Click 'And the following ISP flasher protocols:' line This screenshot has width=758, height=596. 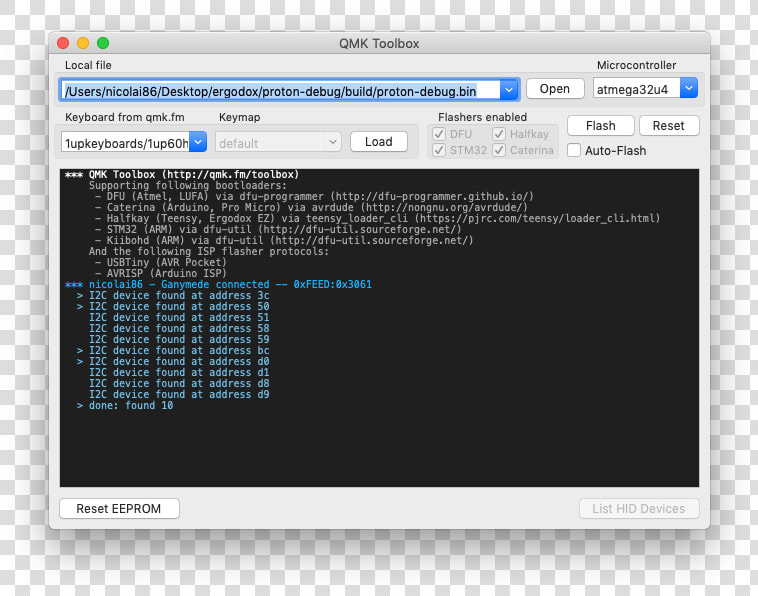click(x=209, y=251)
